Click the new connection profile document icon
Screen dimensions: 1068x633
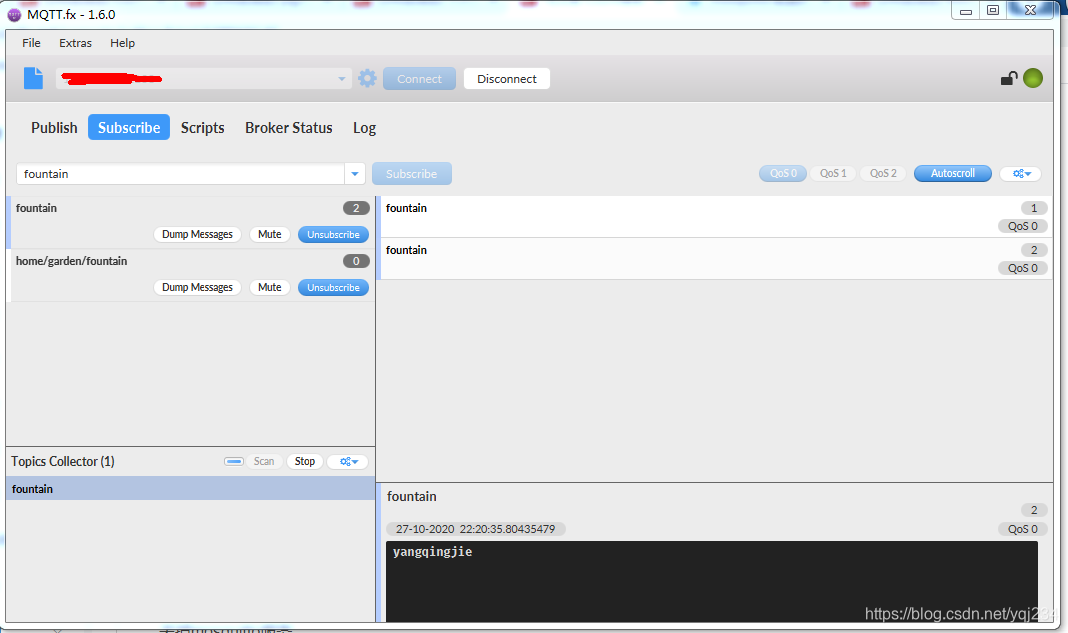(x=32, y=78)
